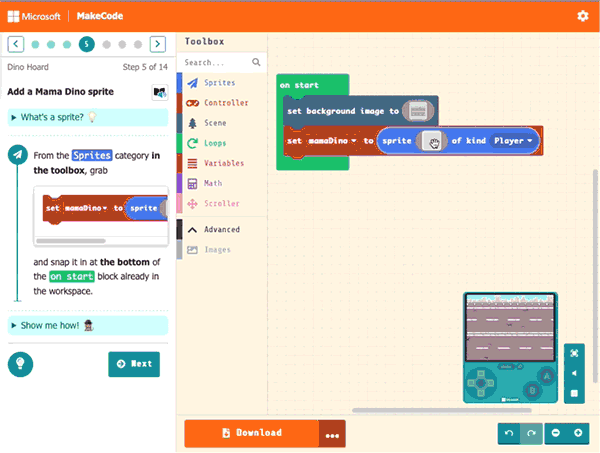Open the settings gear menu
The image size is (600, 453).
point(582,16)
